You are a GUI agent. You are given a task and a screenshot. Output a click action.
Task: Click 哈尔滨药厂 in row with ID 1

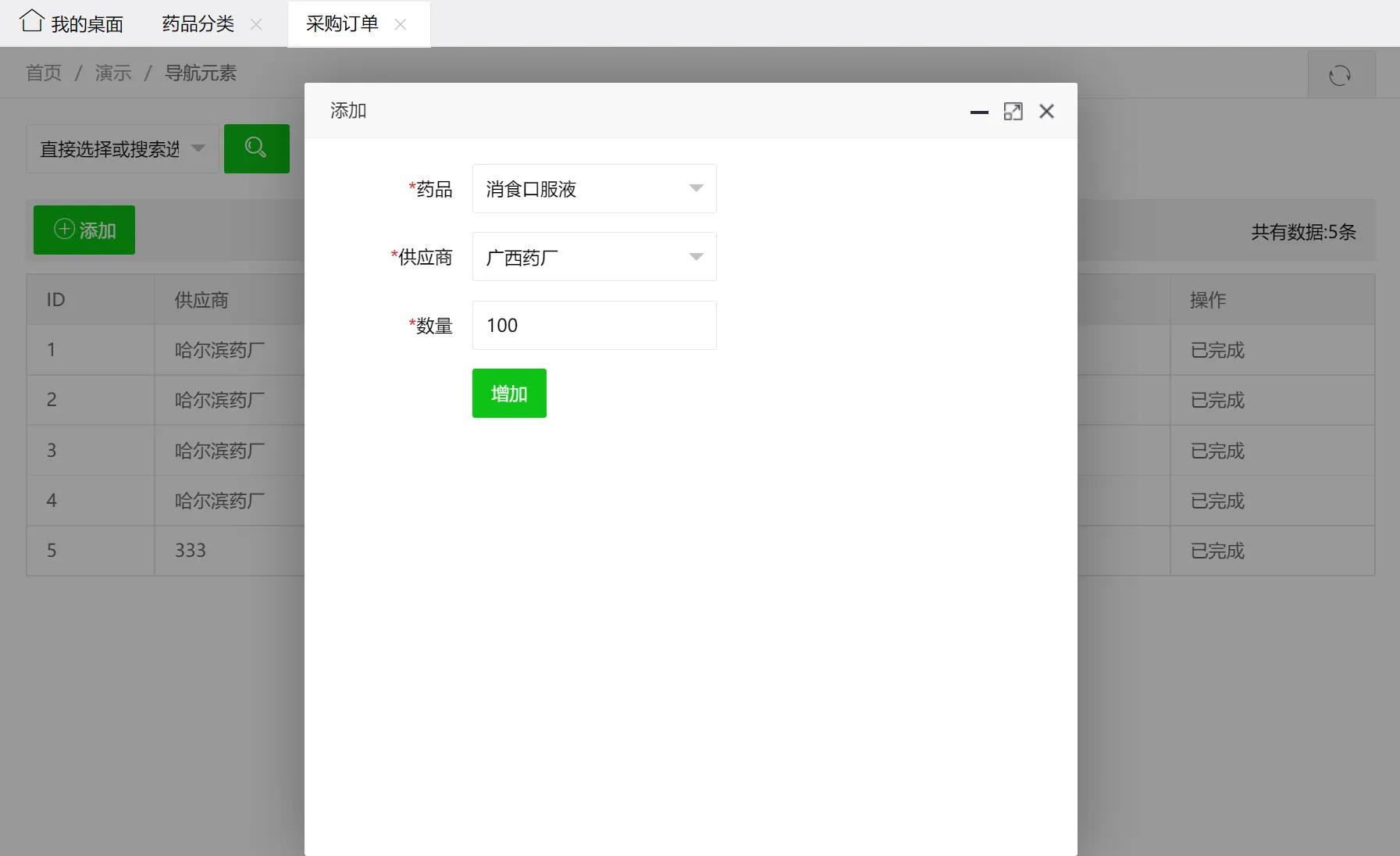pyautogui.click(x=219, y=350)
